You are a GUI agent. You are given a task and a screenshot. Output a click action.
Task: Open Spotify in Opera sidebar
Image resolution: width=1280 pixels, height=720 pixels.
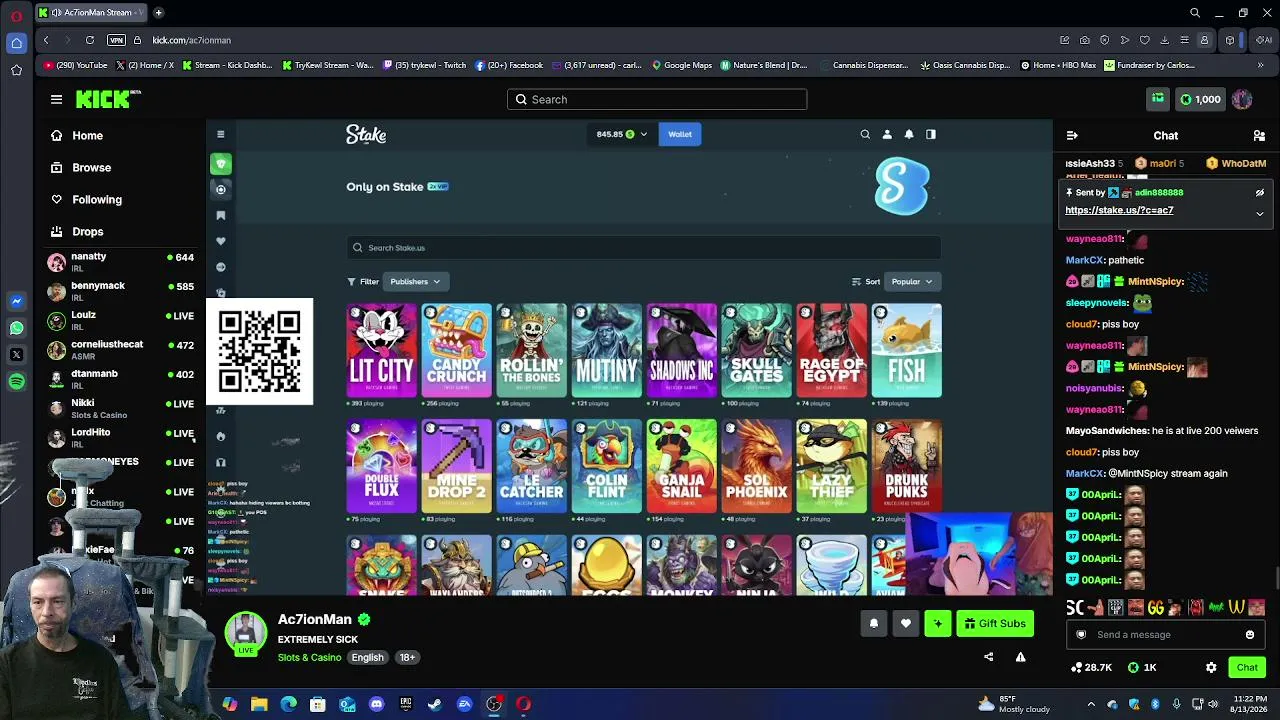pos(16,382)
